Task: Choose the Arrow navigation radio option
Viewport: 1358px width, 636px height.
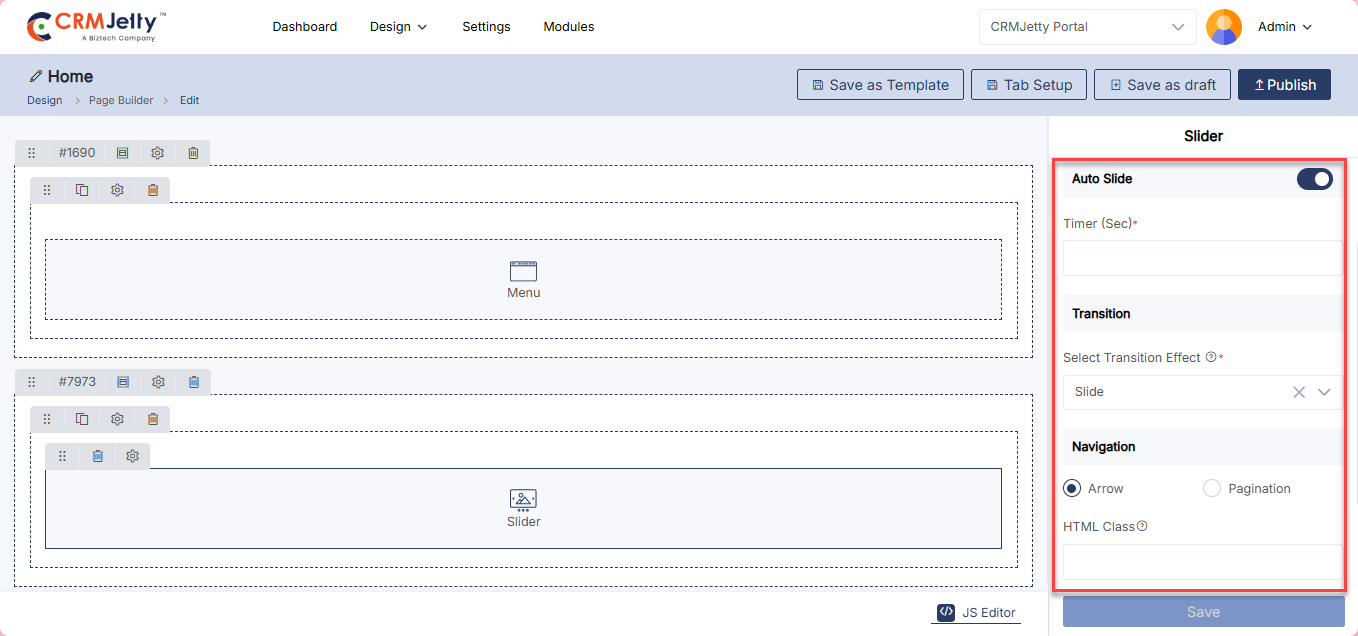Action: [1072, 489]
